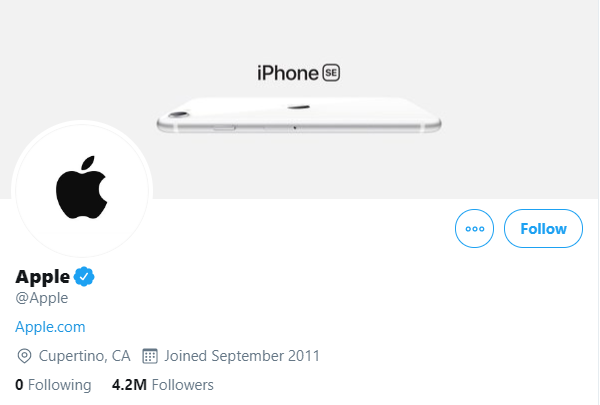Click the 4.2M follower count number
This screenshot has width=600, height=405.
click(x=129, y=385)
